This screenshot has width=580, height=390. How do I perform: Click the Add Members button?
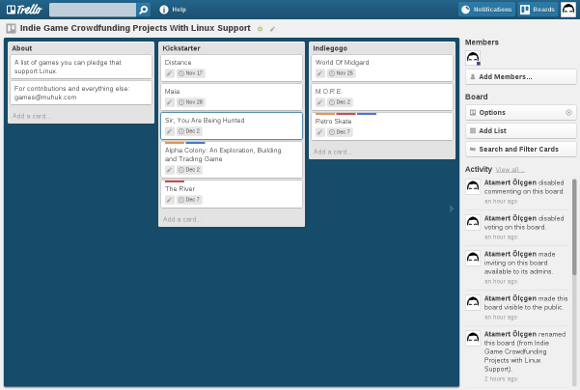tap(520, 77)
